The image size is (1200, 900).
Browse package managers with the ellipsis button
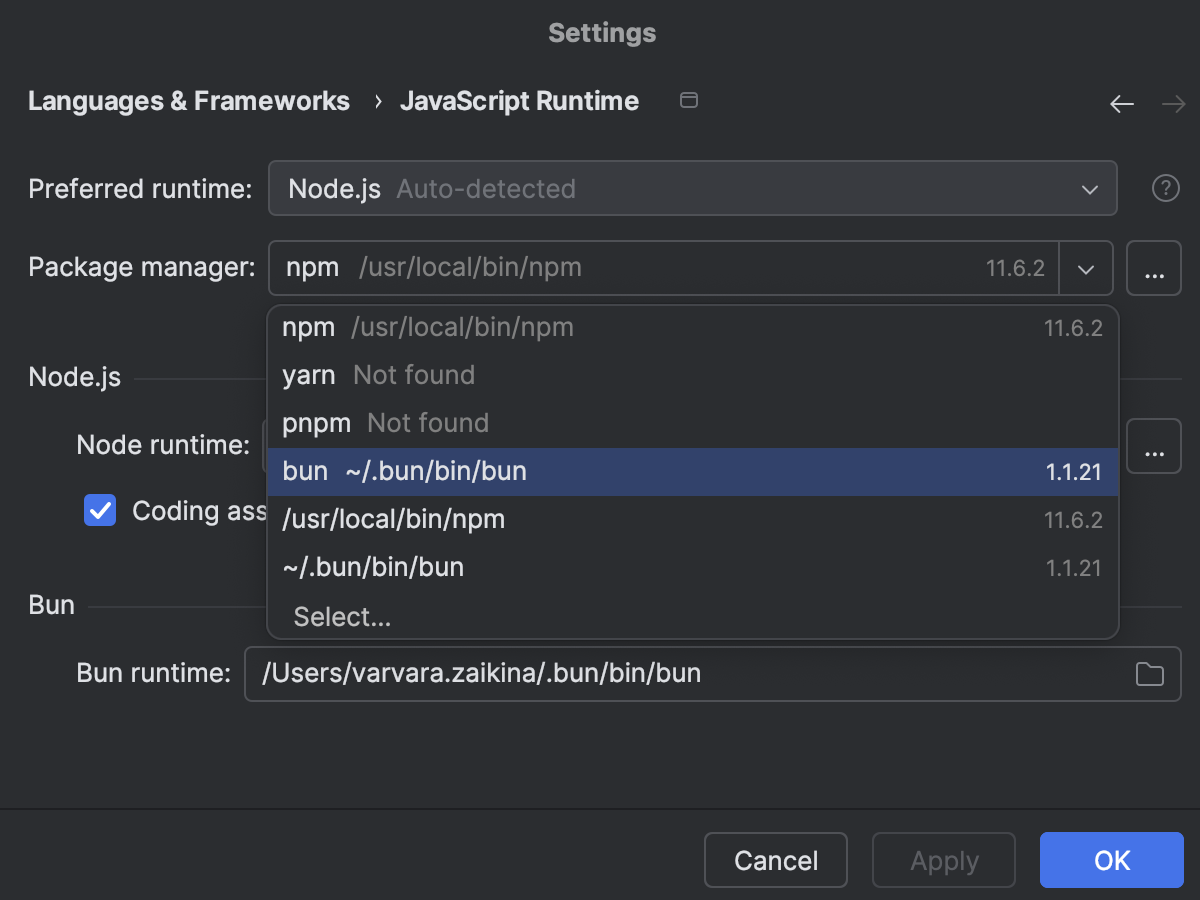pyautogui.click(x=1154, y=268)
